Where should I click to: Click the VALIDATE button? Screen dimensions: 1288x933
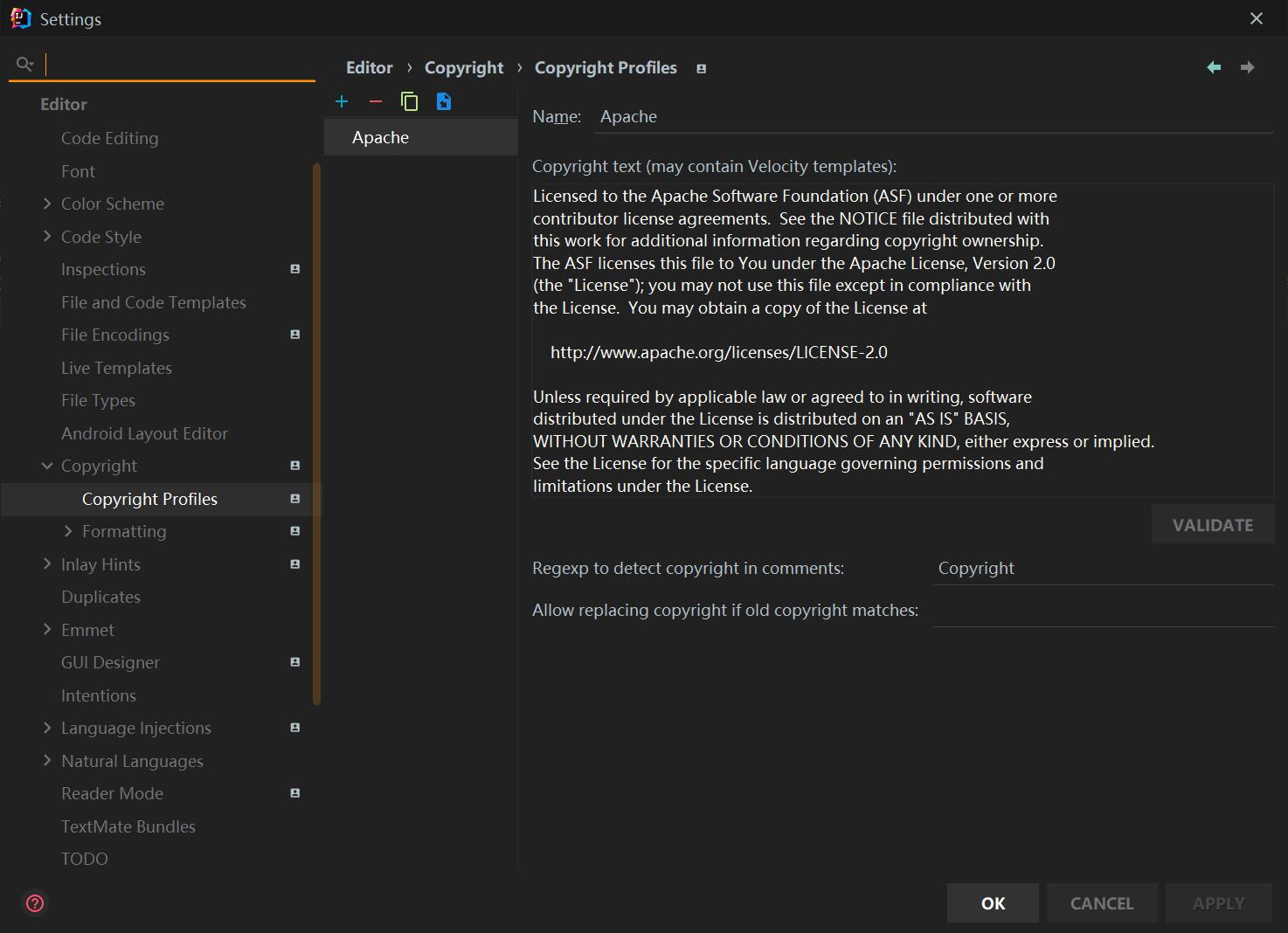coord(1213,525)
